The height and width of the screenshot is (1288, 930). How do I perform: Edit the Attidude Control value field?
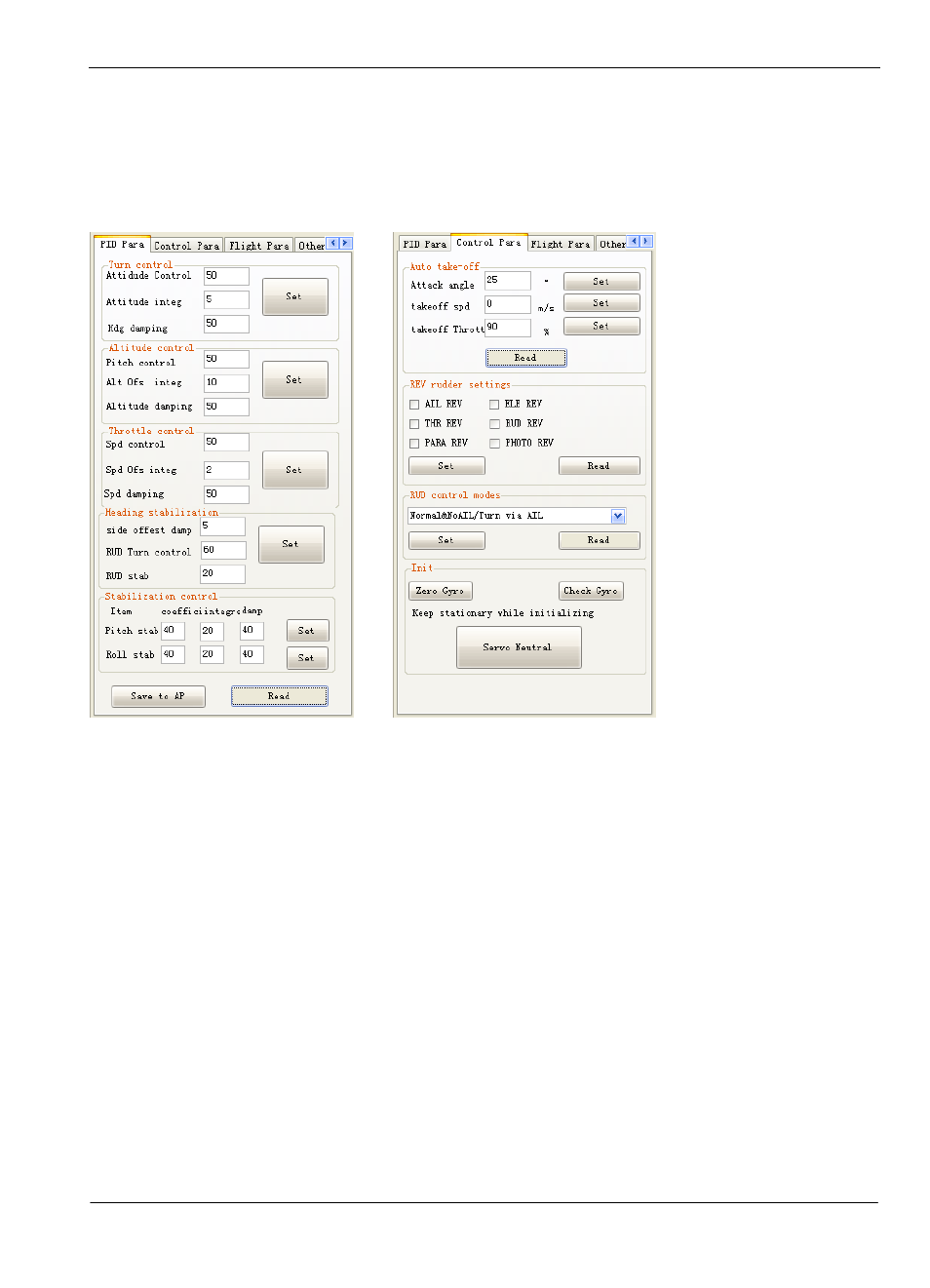pos(226,277)
